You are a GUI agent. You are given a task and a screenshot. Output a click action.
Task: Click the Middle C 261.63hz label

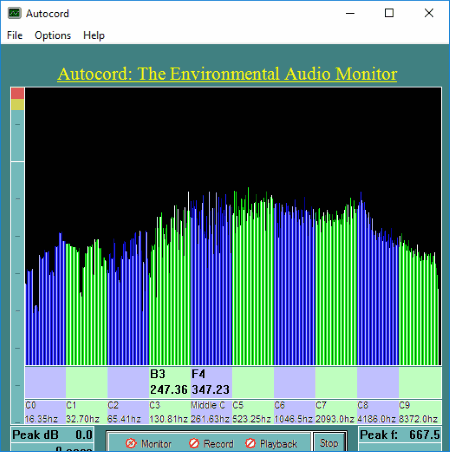click(211, 412)
